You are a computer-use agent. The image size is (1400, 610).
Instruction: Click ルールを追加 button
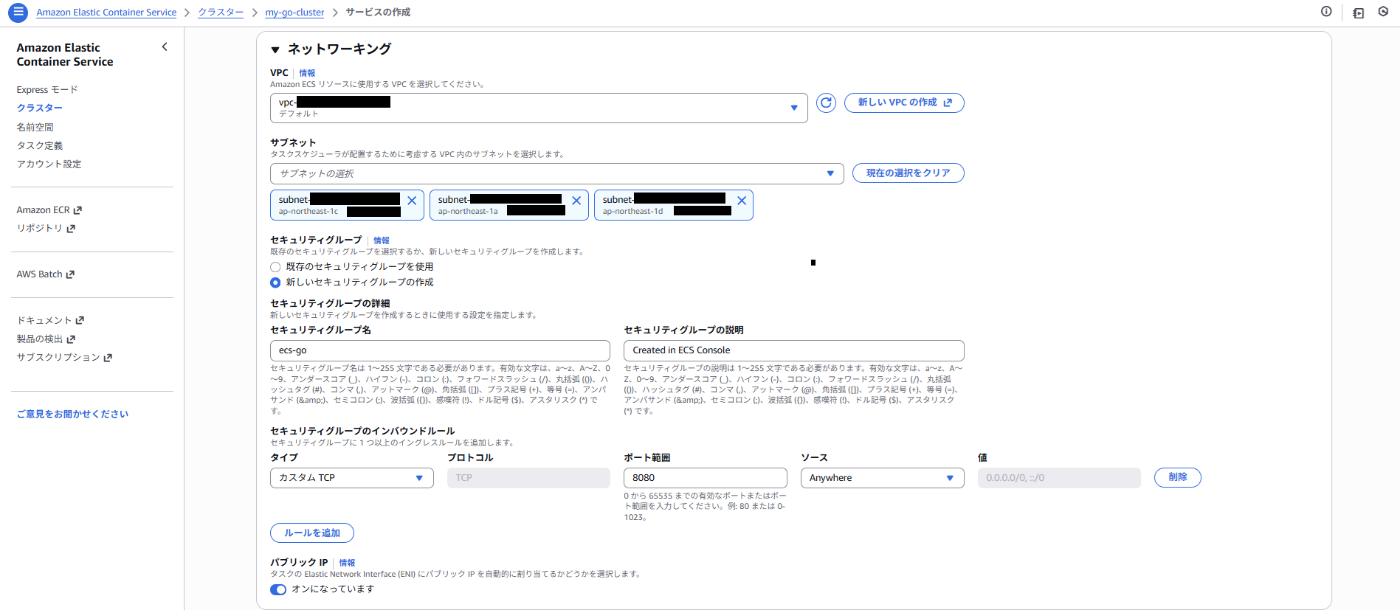[x=311, y=533]
